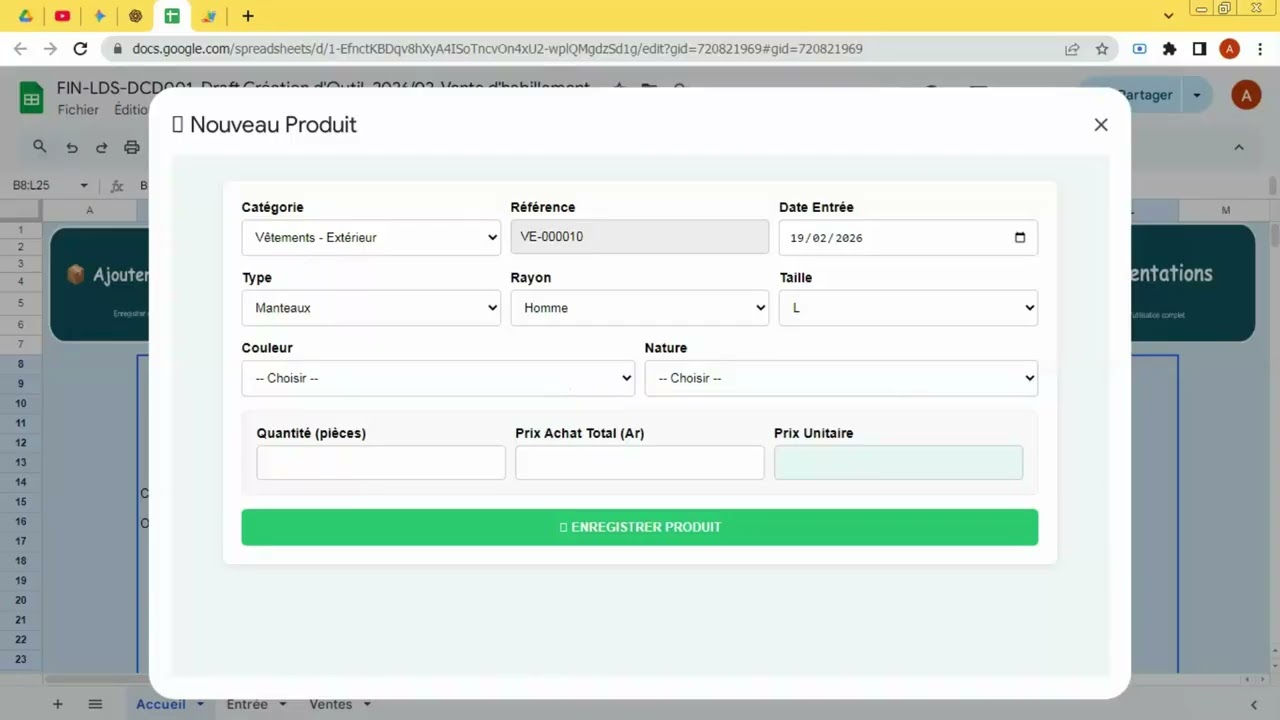Viewport: 1280px width, 720px height.
Task: Bookmark this page with the star icon
Action: point(1102,48)
